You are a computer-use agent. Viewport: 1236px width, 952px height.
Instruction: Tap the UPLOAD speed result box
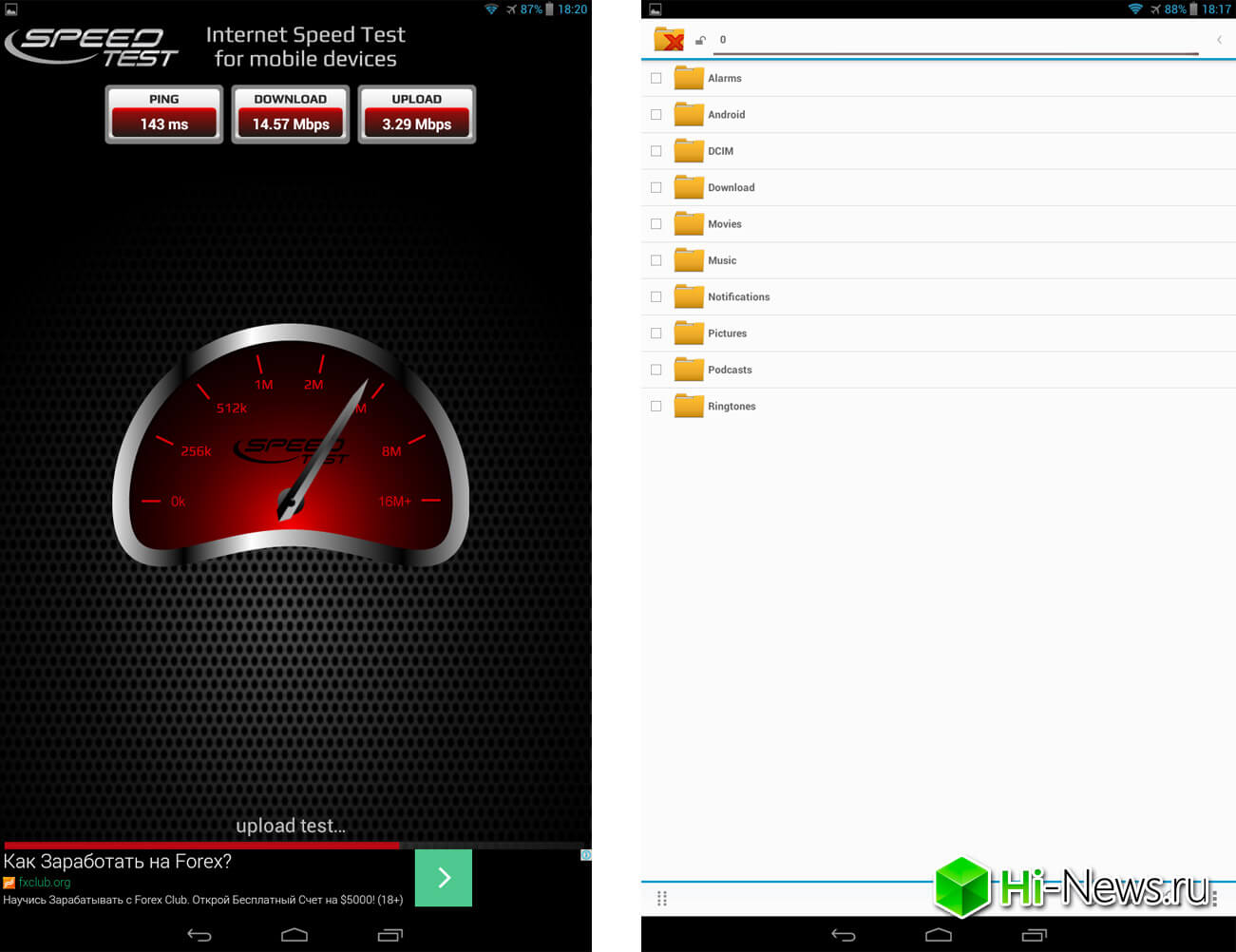click(416, 115)
